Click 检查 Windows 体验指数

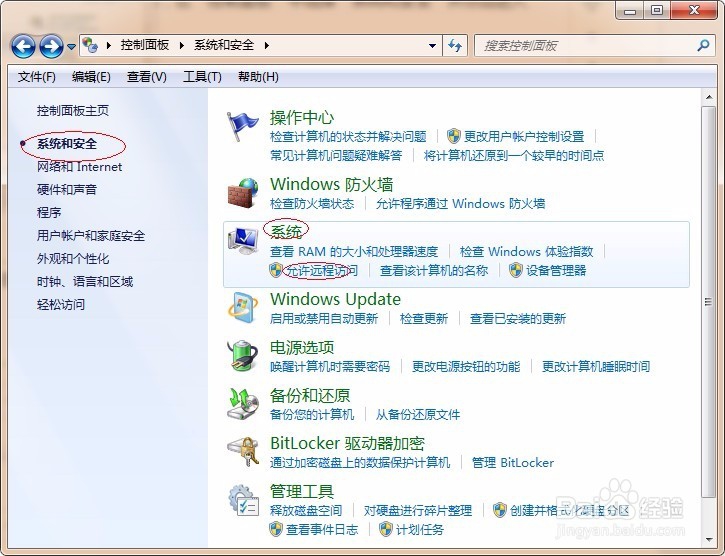click(526, 252)
